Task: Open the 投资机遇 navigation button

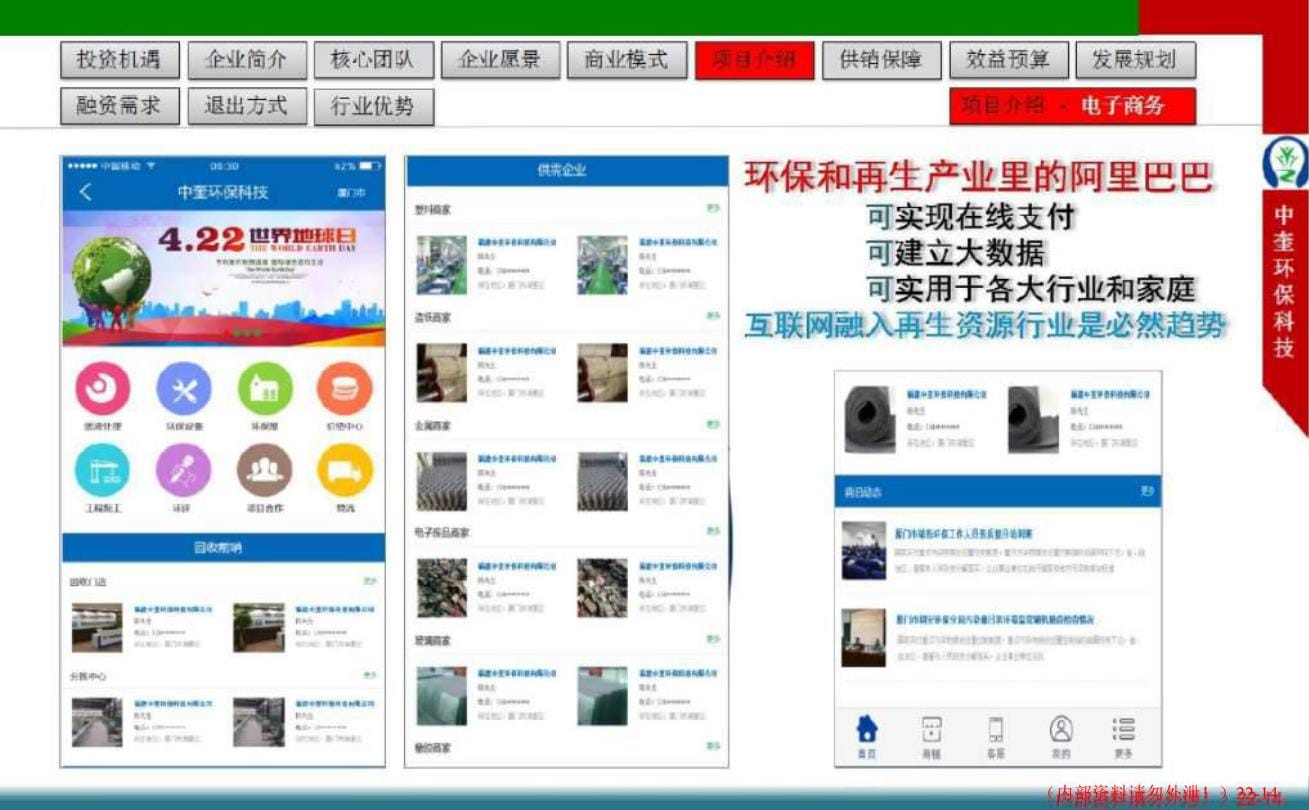Action: tap(119, 60)
